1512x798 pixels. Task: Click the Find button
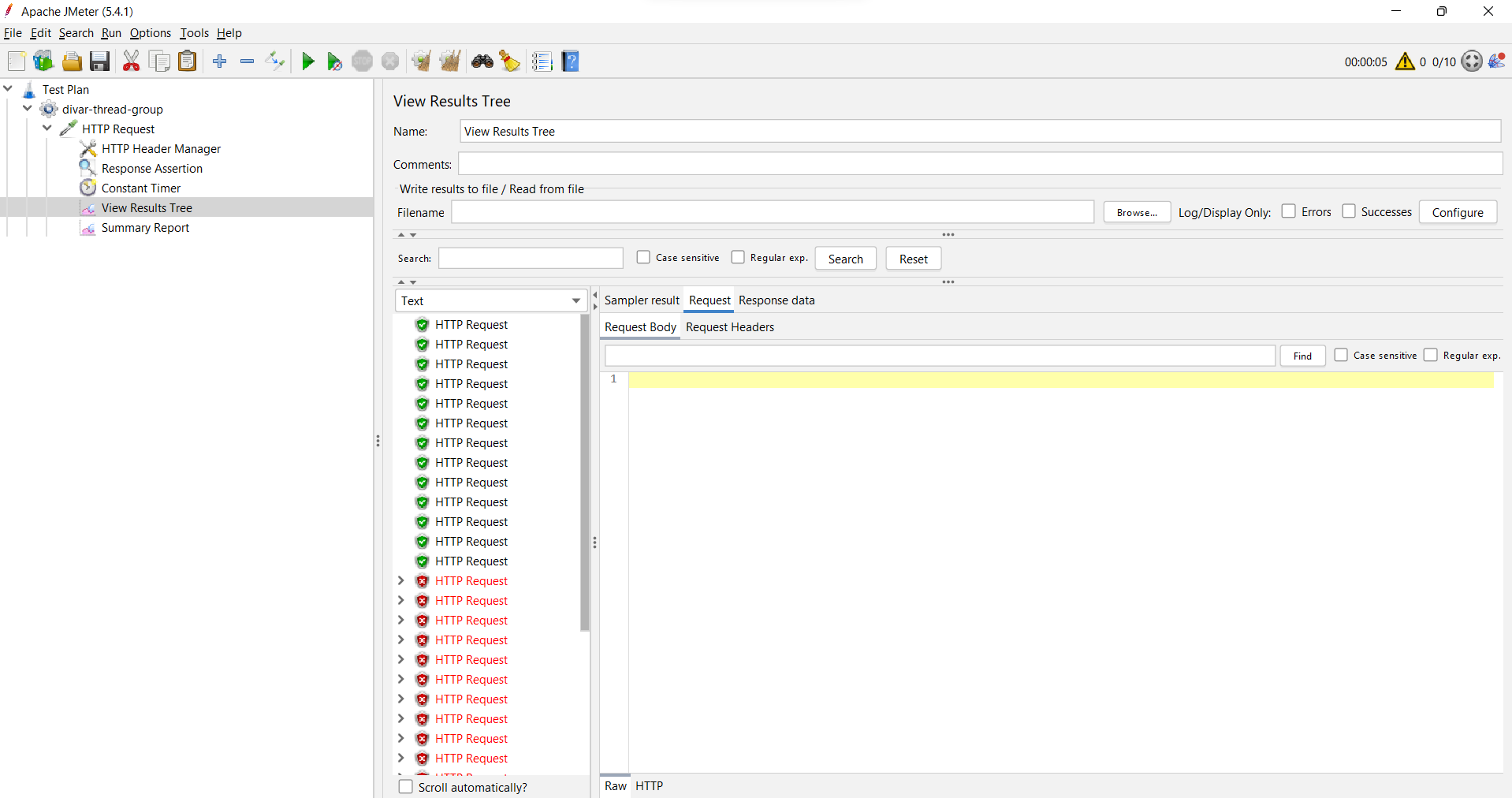pos(1302,356)
